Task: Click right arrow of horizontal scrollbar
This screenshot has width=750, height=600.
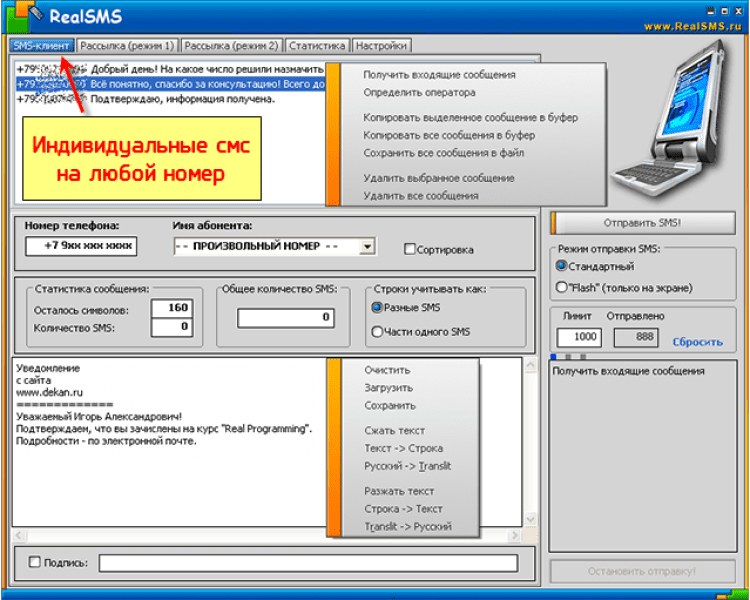Action: [515, 535]
